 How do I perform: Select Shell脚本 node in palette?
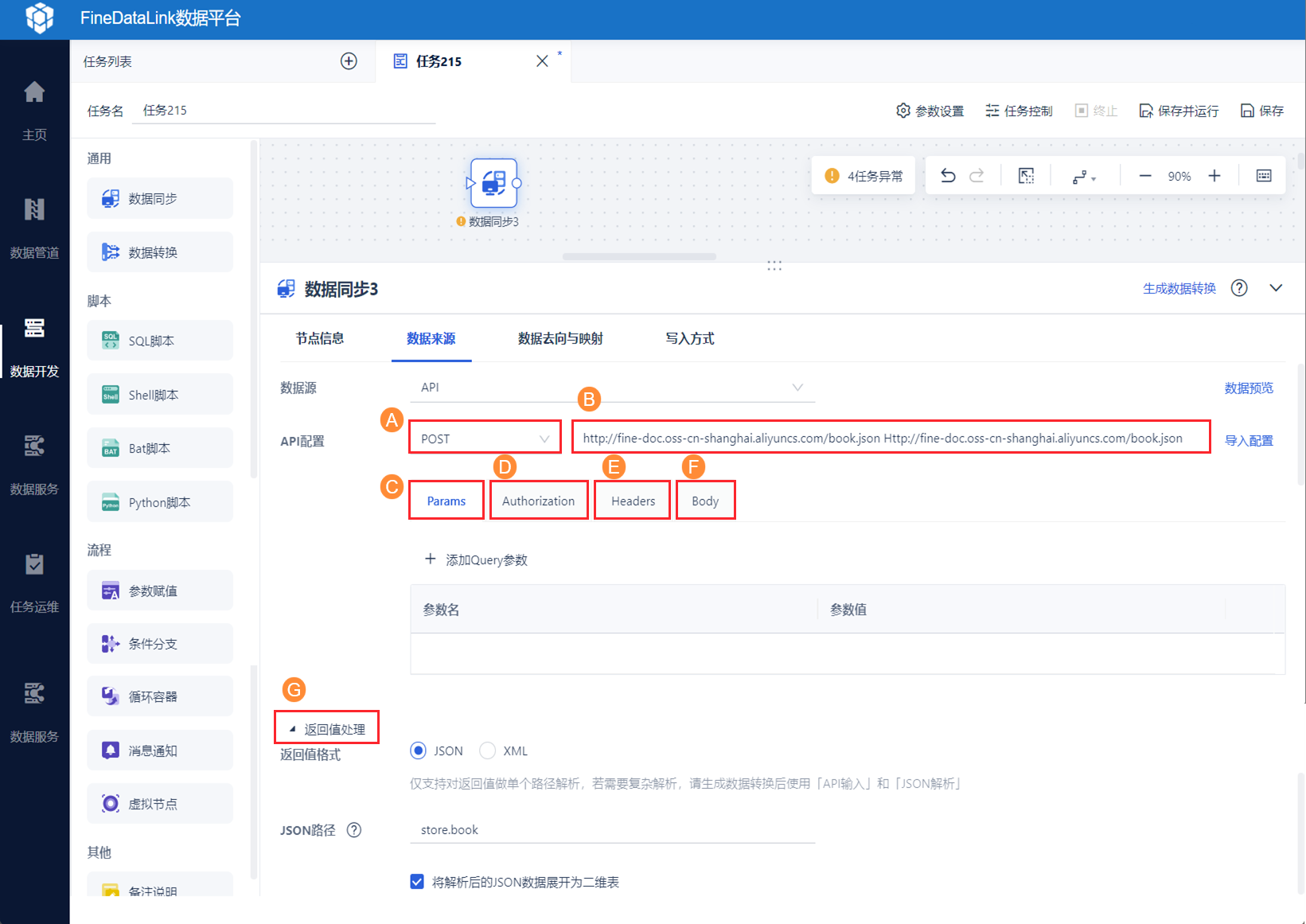coord(160,395)
